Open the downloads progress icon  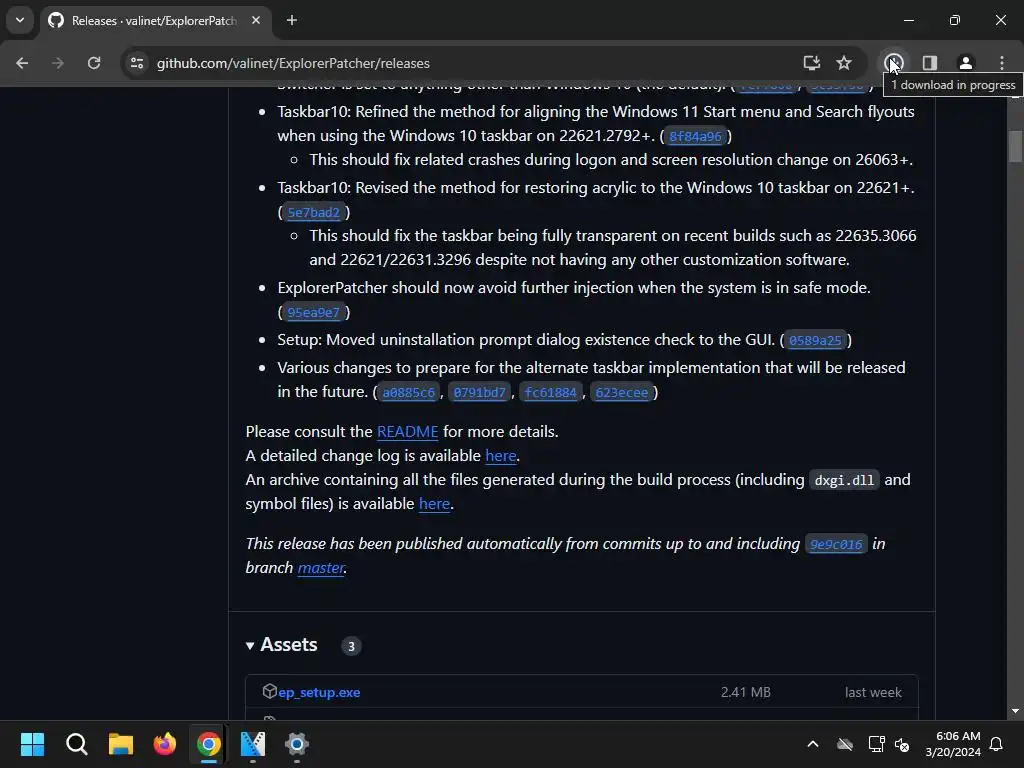click(x=894, y=63)
